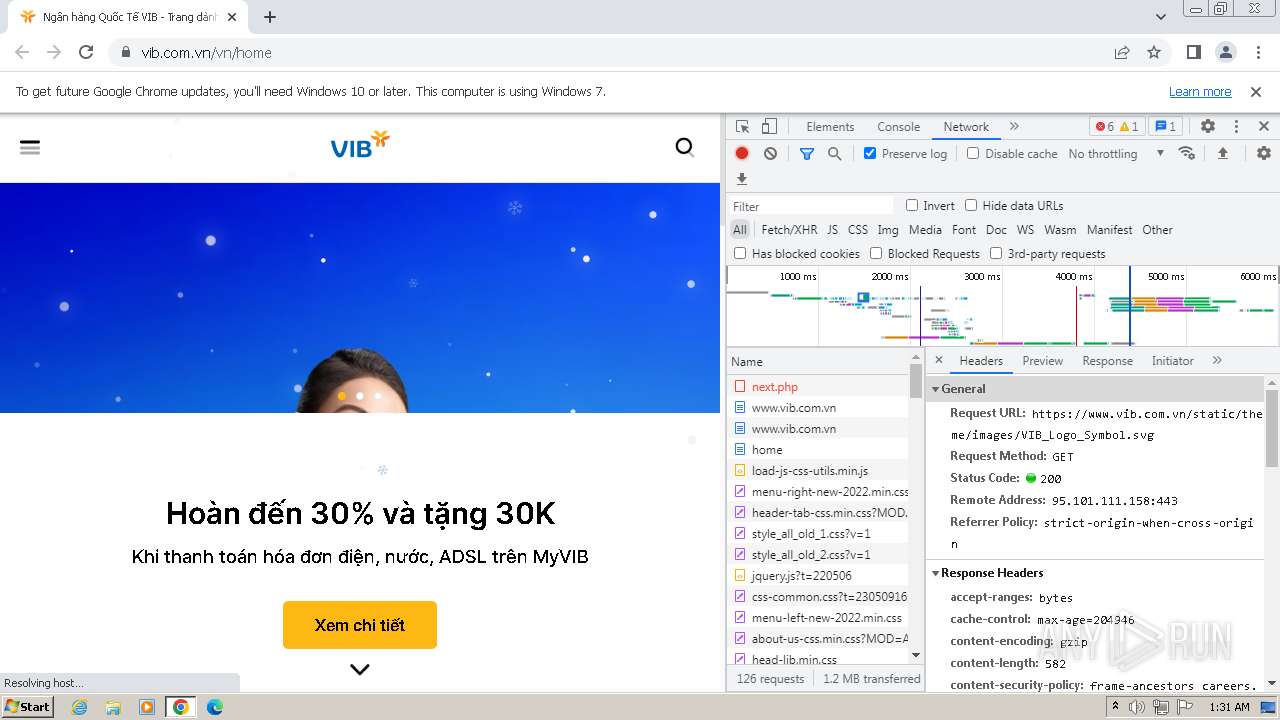The height and width of the screenshot is (720, 1280).
Task: Open a new browser tab
Action: point(270,17)
